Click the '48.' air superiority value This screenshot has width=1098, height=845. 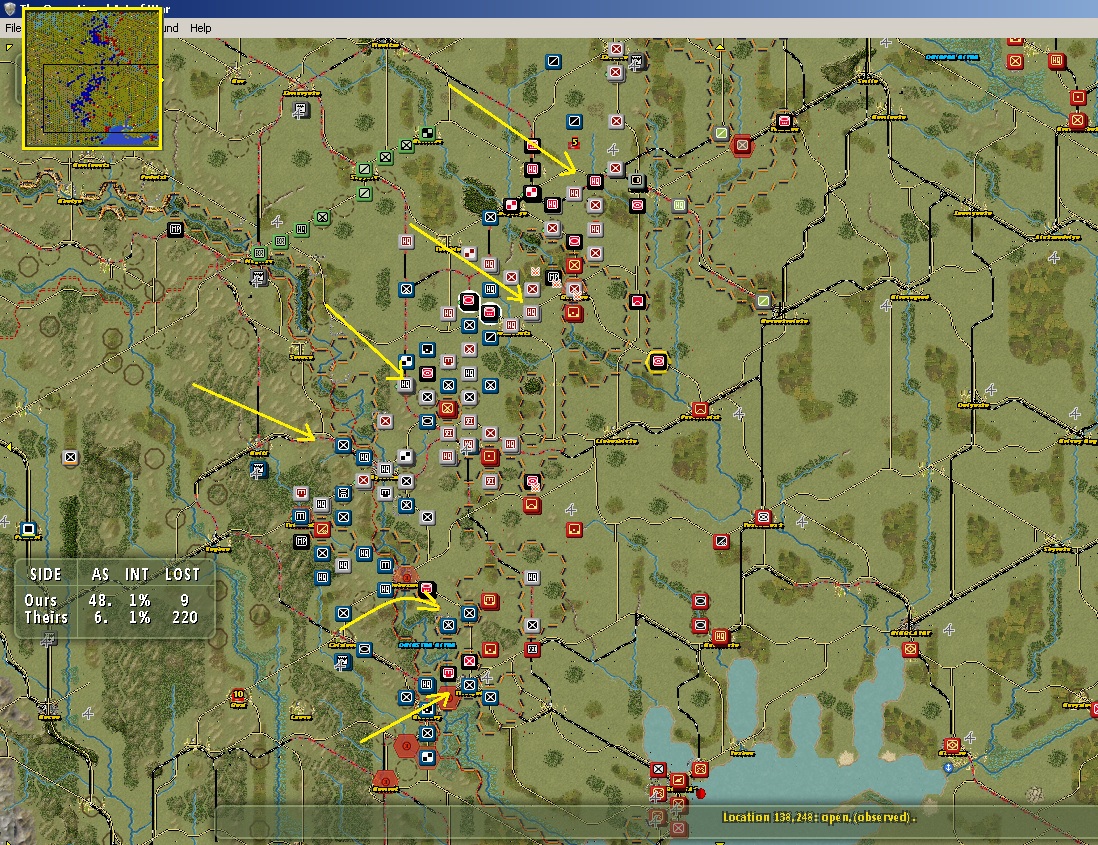click(x=100, y=600)
